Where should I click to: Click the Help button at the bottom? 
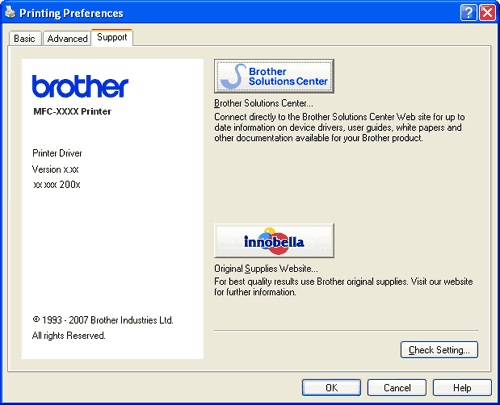tap(462, 388)
